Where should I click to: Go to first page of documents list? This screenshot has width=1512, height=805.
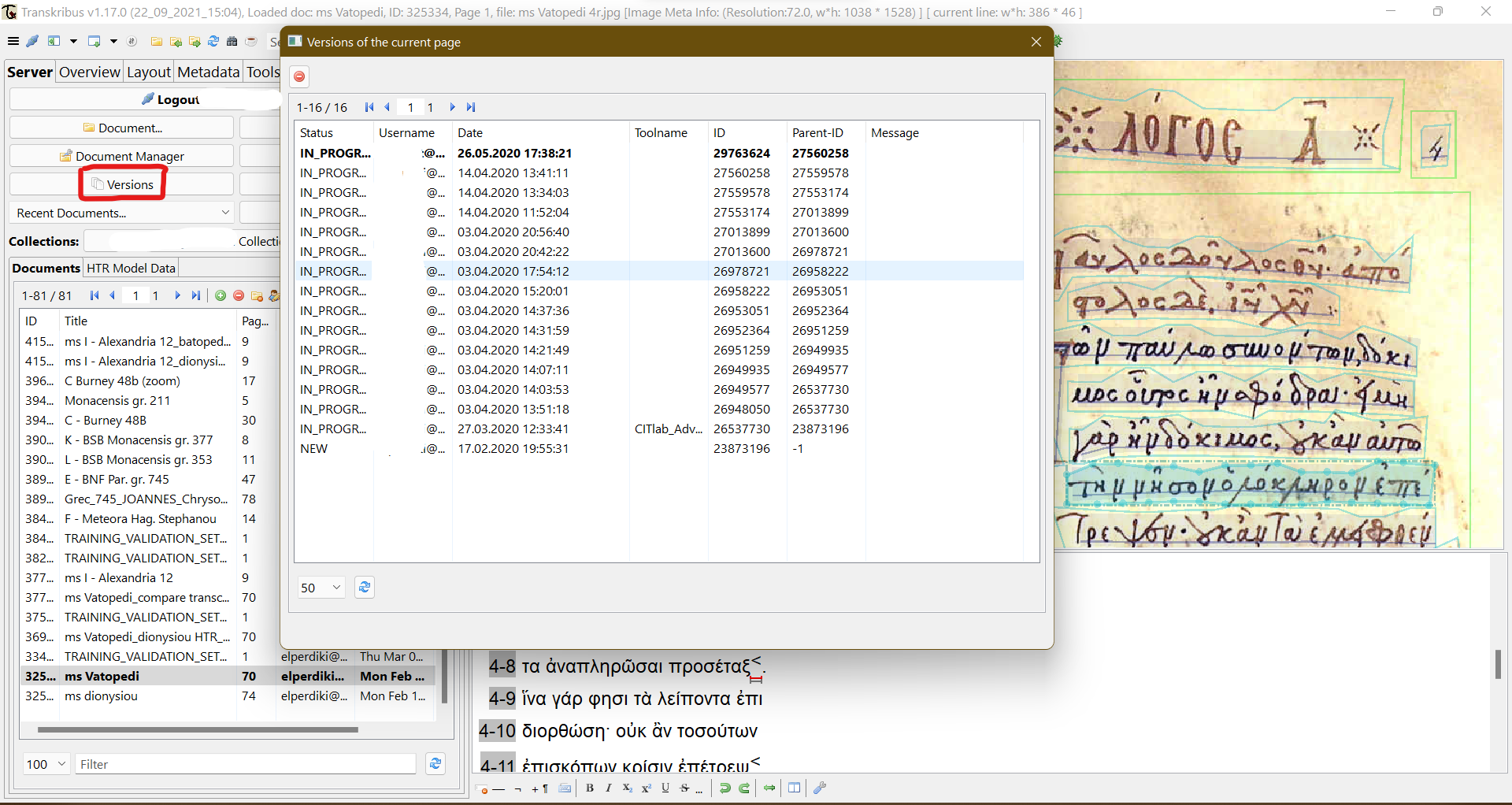point(94,295)
